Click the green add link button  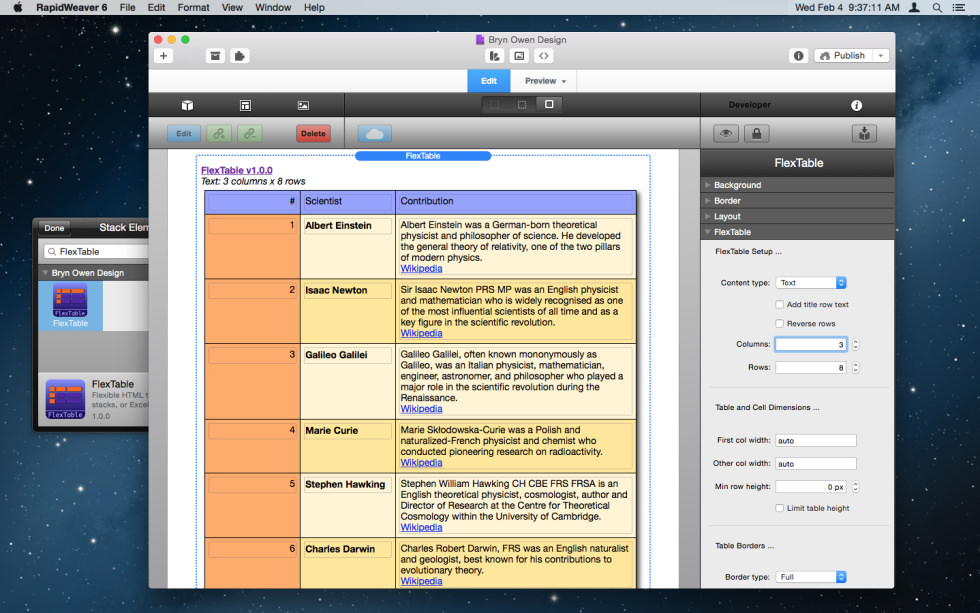click(x=219, y=133)
